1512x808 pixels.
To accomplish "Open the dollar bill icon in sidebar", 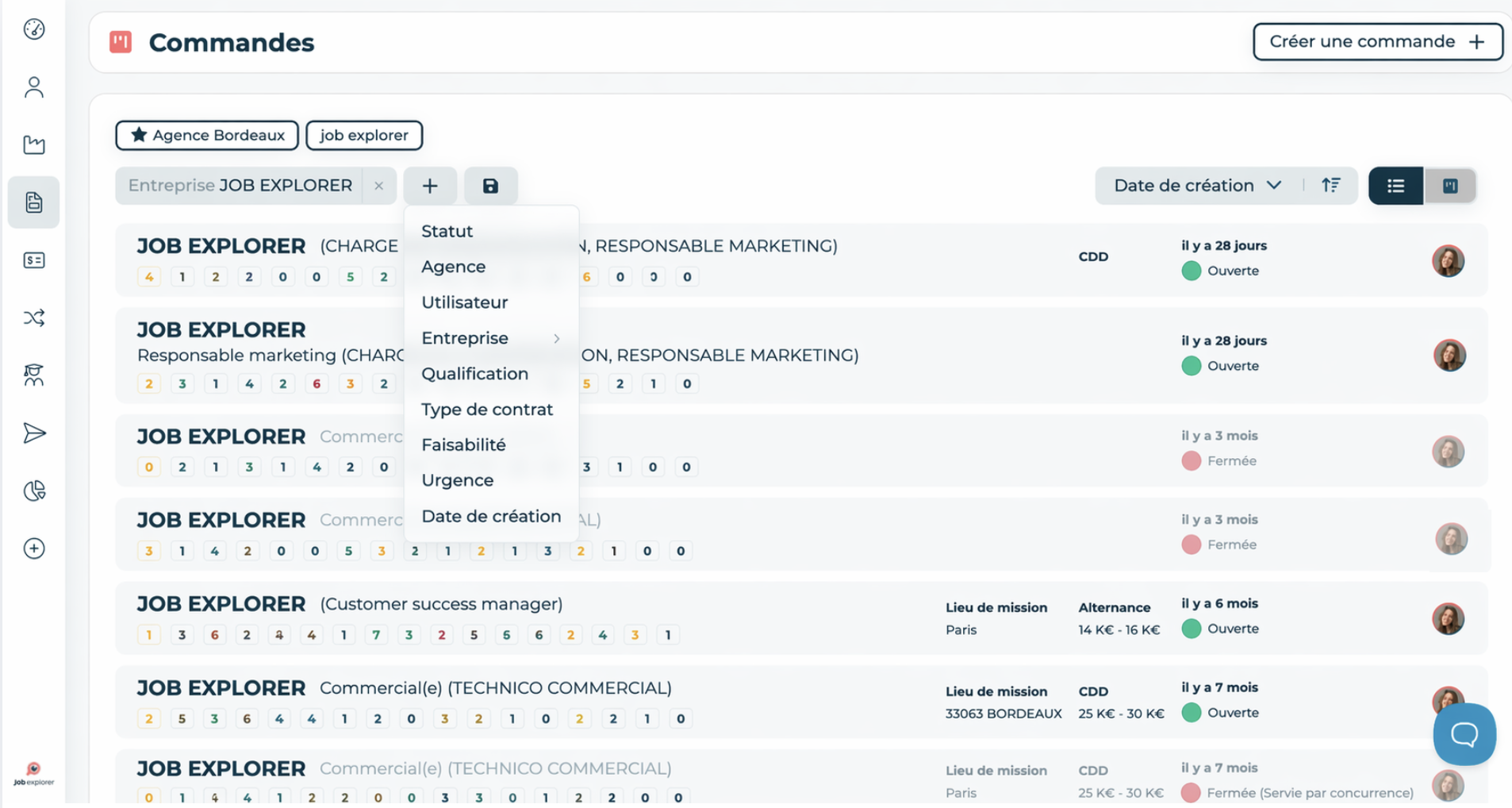I will click(x=34, y=260).
